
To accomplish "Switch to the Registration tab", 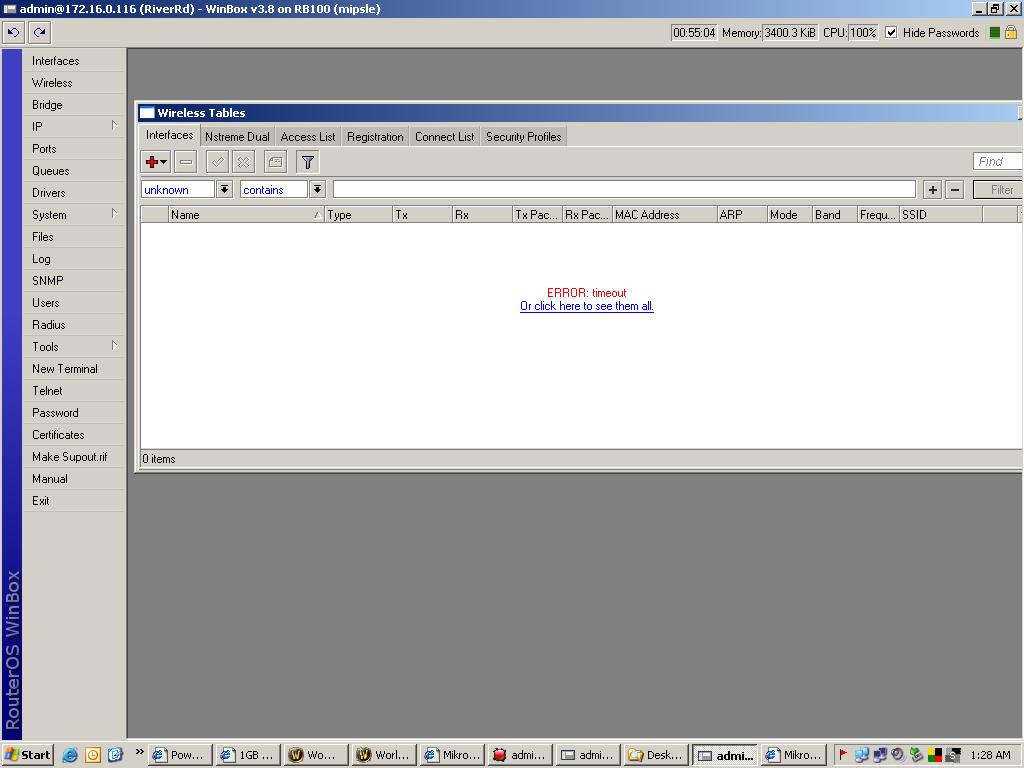I will pos(375,136).
